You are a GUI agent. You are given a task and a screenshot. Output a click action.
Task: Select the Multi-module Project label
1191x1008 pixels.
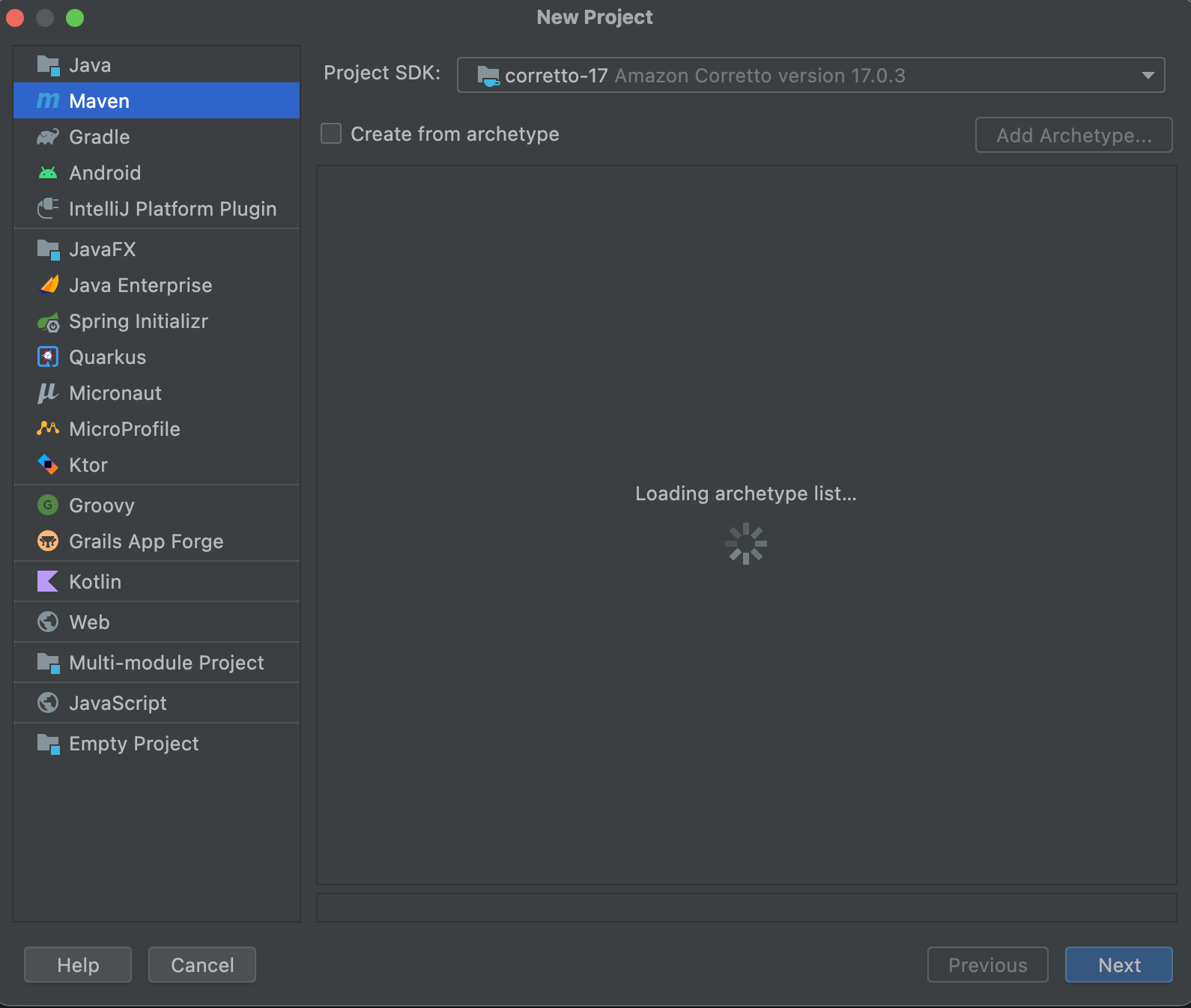(166, 663)
